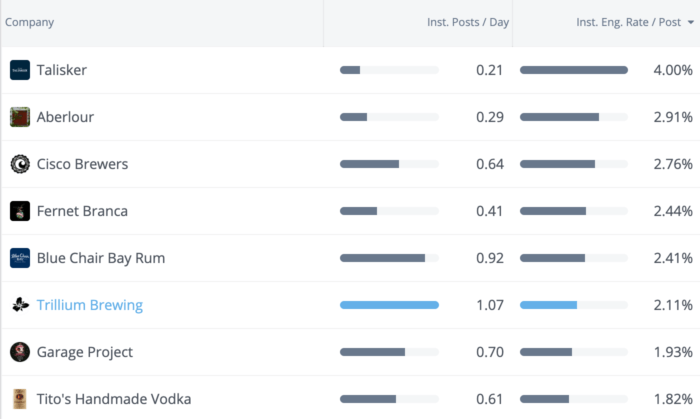This screenshot has width=700, height=419.
Task: Select the Cisco Brewers logo icon
Action: pyautogui.click(x=20, y=164)
